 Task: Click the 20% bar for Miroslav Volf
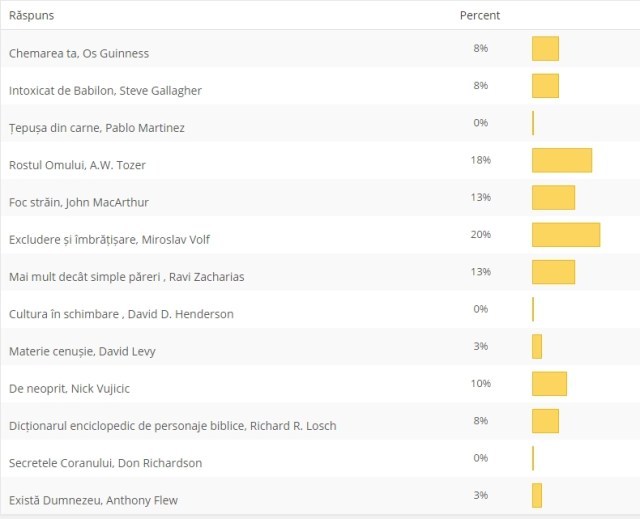click(x=565, y=234)
